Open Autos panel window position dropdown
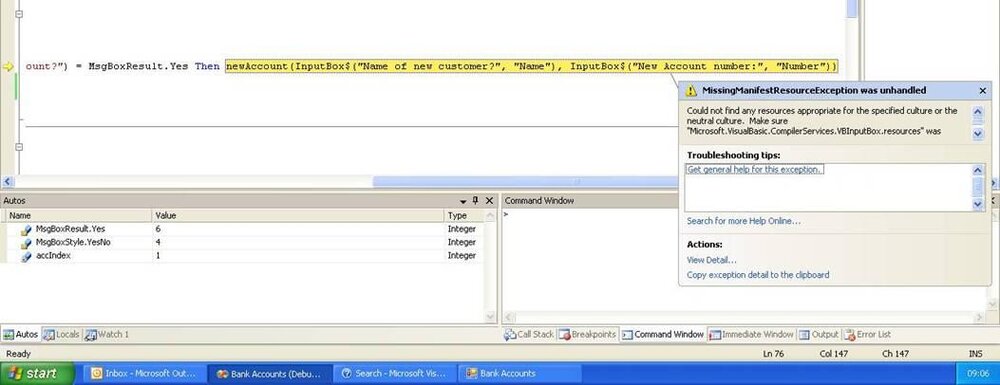 (x=463, y=201)
